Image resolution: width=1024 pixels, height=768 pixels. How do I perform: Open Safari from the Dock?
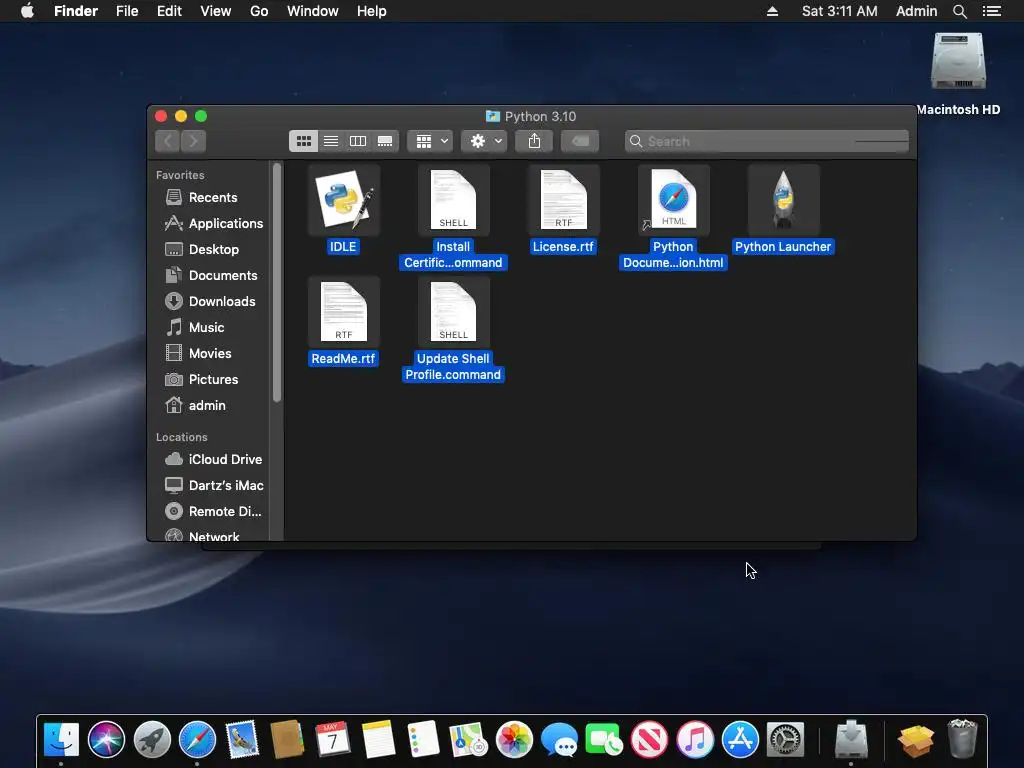pyautogui.click(x=197, y=740)
